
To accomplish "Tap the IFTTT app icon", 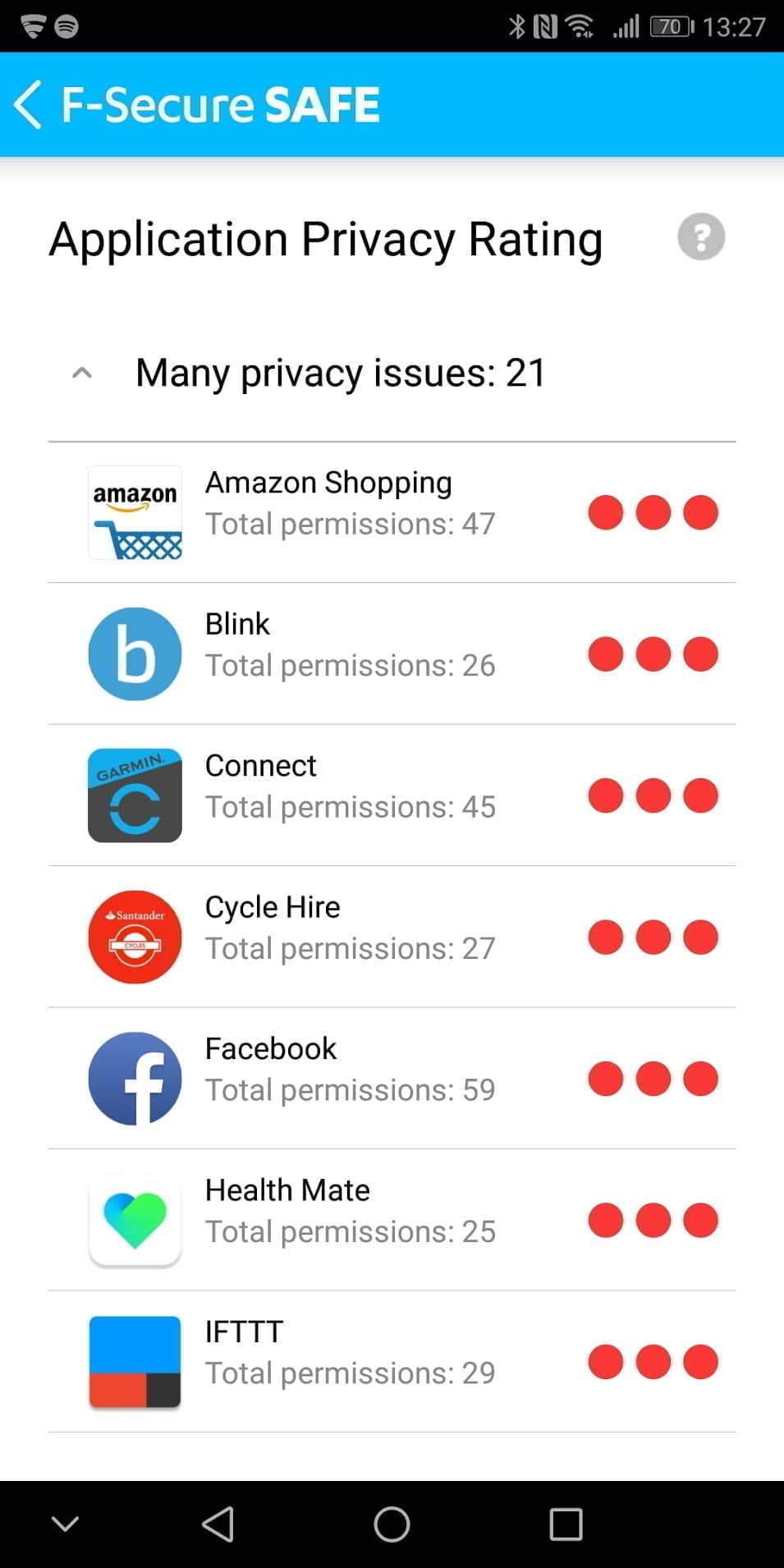I will (135, 1362).
